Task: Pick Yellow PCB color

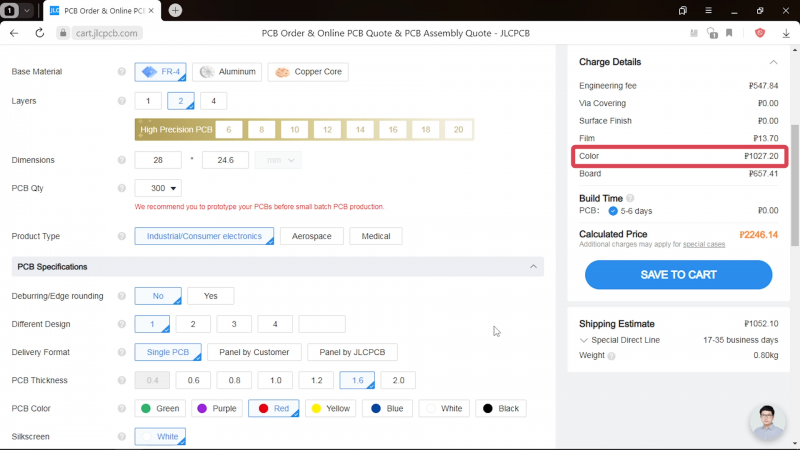Action: (331, 408)
